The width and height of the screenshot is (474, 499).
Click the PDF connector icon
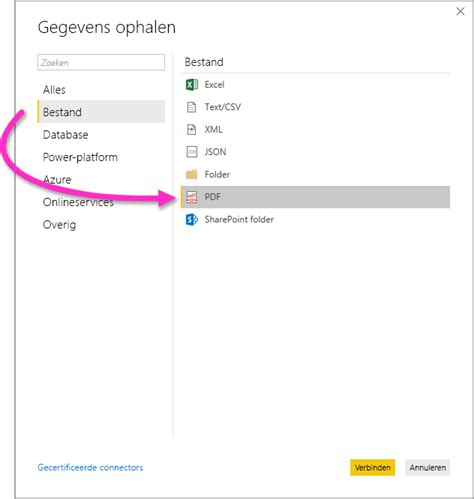pos(192,197)
